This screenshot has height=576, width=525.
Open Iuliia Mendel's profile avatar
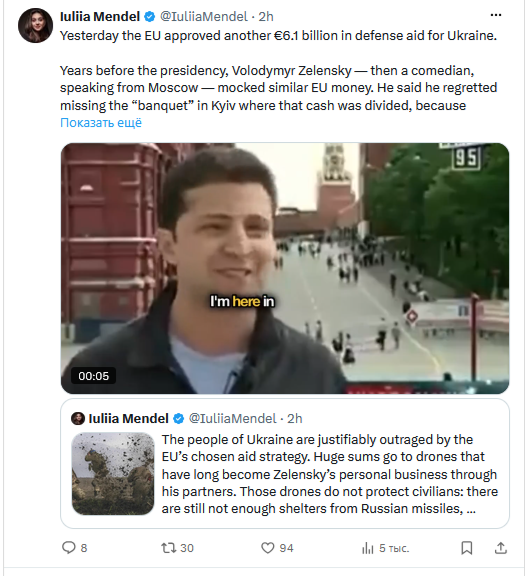coord(35,25)
